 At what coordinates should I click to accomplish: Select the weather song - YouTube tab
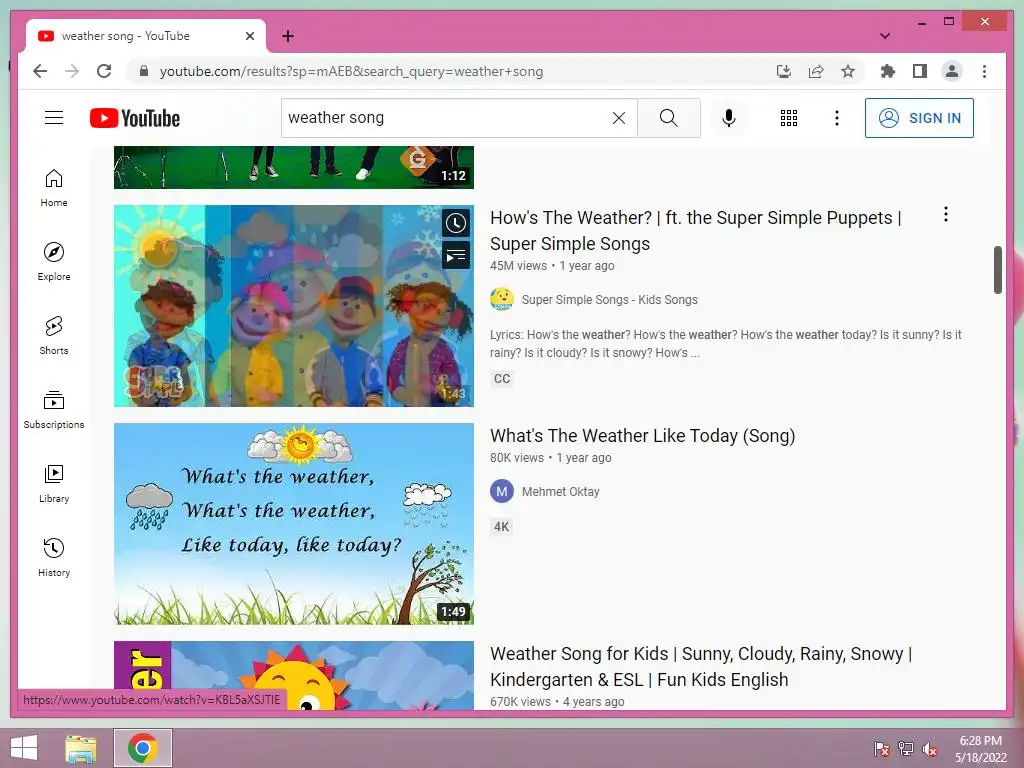(x=145, y=36)
